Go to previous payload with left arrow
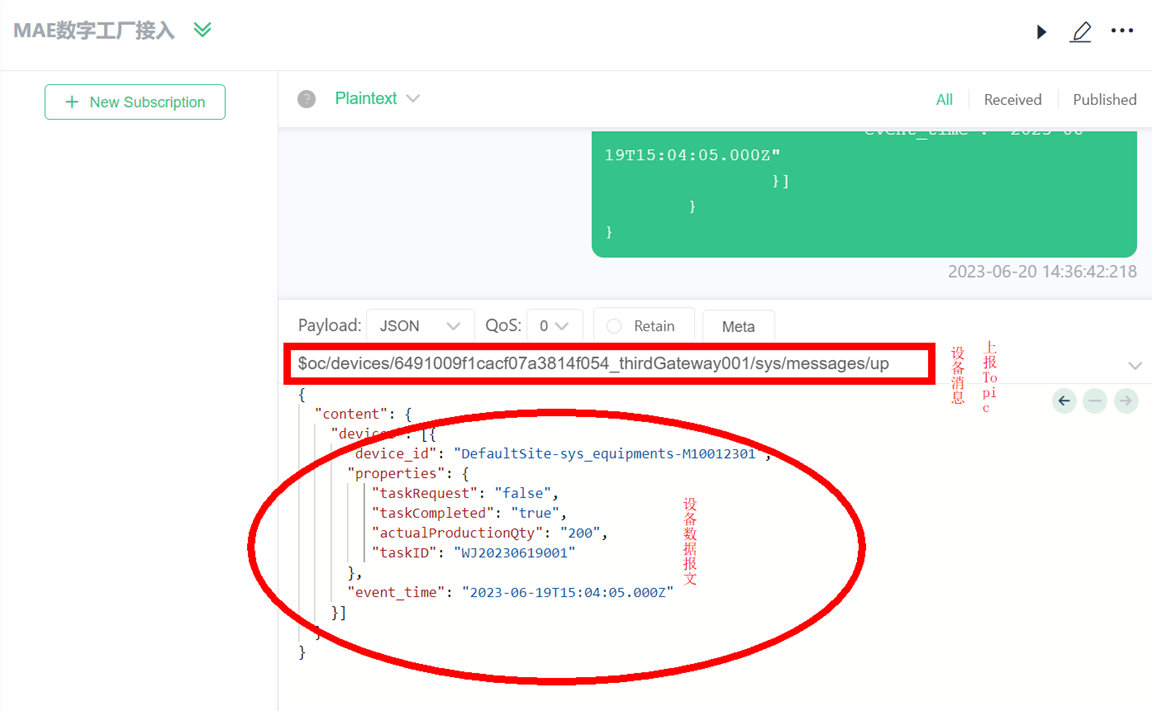This screenshot has width=1152, height=711. [x=1064, y=401]
